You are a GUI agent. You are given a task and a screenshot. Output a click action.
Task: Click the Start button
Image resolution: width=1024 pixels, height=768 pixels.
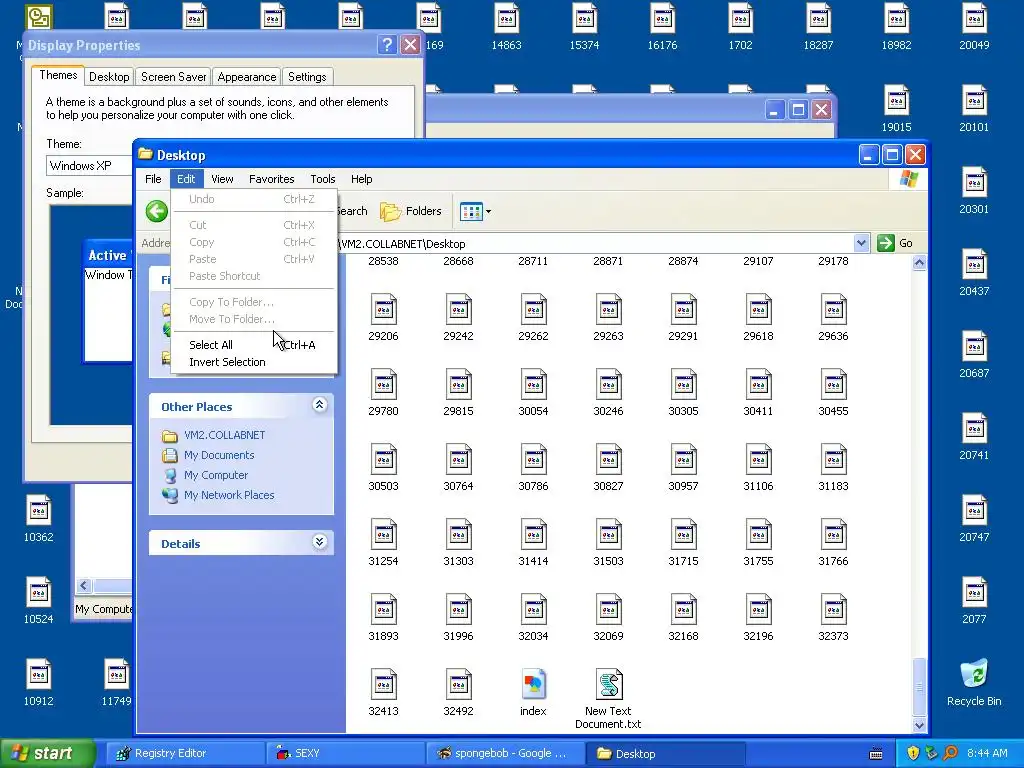pyautogui.click(x=46, y=754)
